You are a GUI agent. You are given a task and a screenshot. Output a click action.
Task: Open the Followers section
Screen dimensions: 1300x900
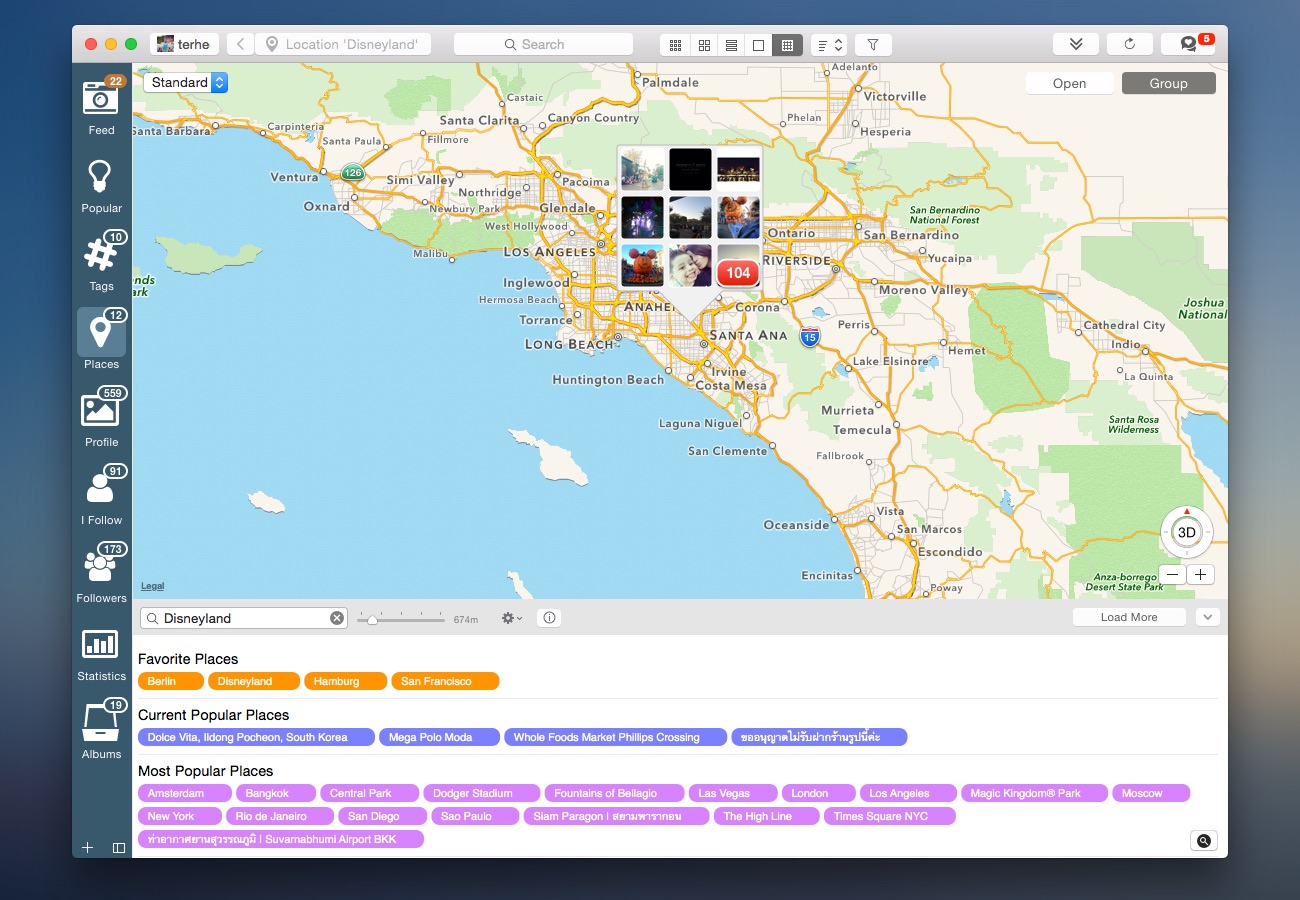101,574
